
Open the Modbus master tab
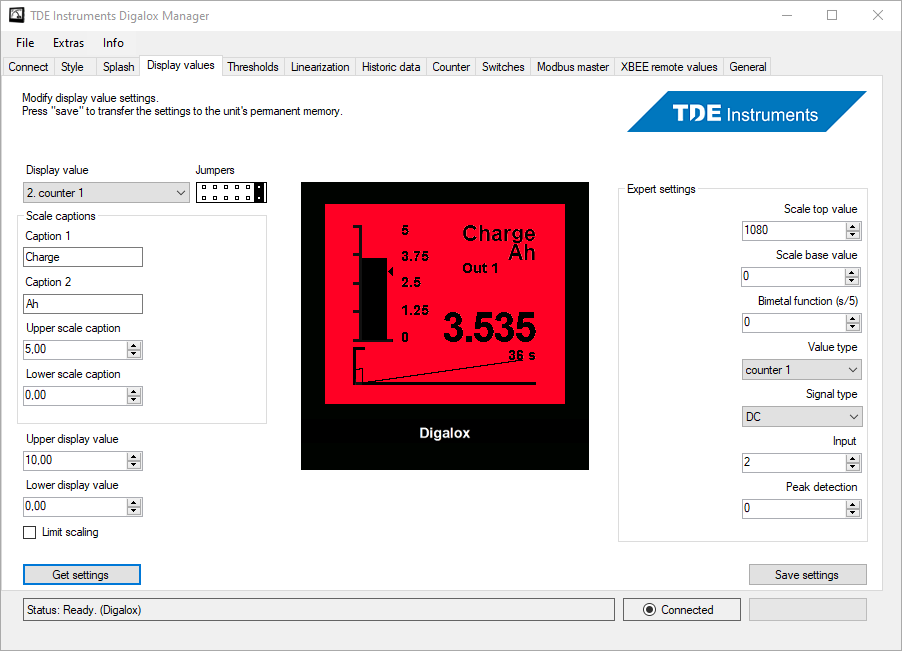(573, 67)
